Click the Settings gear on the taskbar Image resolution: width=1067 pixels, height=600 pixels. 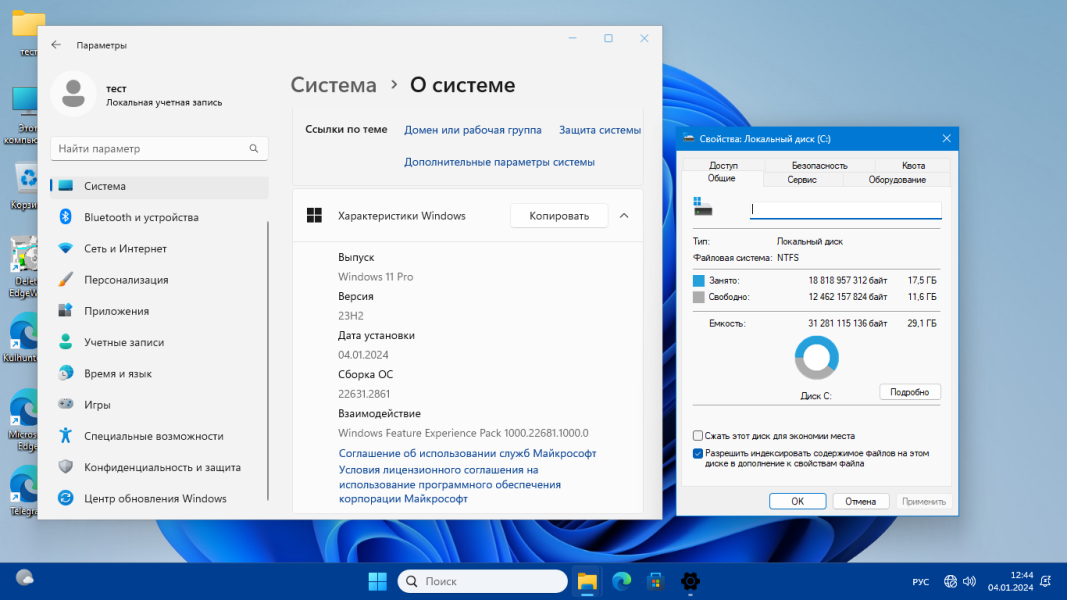[x=690, y=581]
